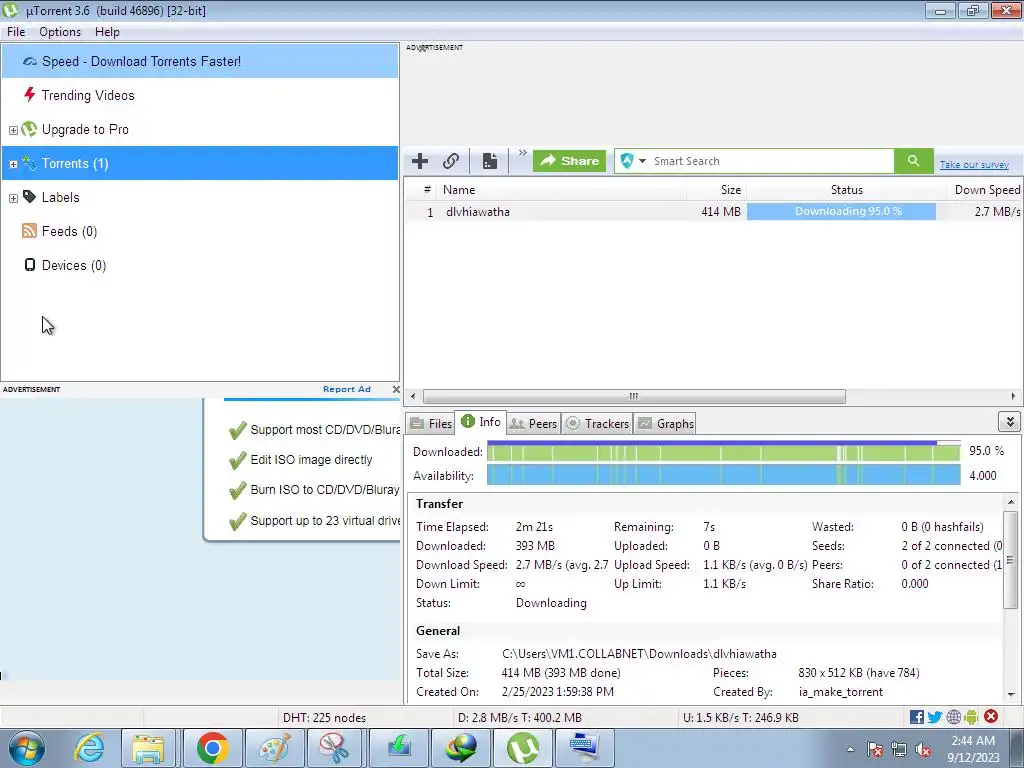1024x768 pixels.
Task: Click the Add Torrent plus icon
Action: (420, 161)
